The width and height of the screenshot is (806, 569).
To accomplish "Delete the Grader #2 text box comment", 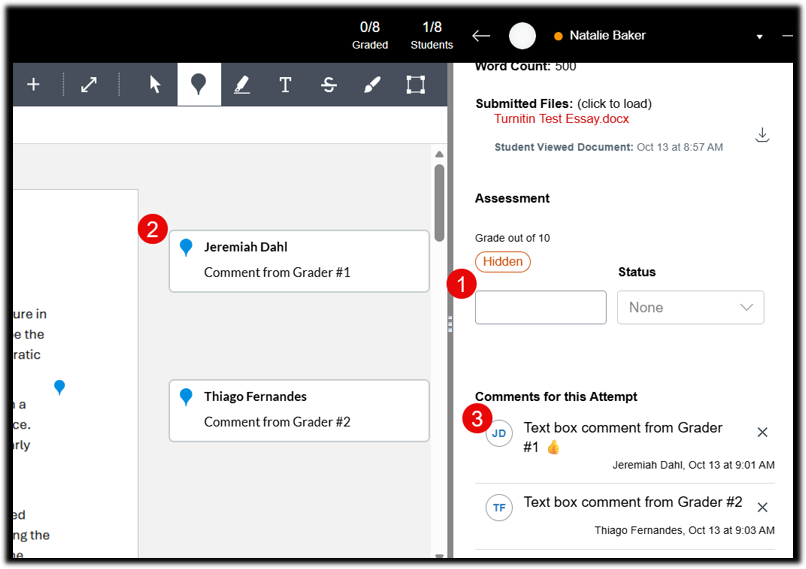I will [762, 507].
